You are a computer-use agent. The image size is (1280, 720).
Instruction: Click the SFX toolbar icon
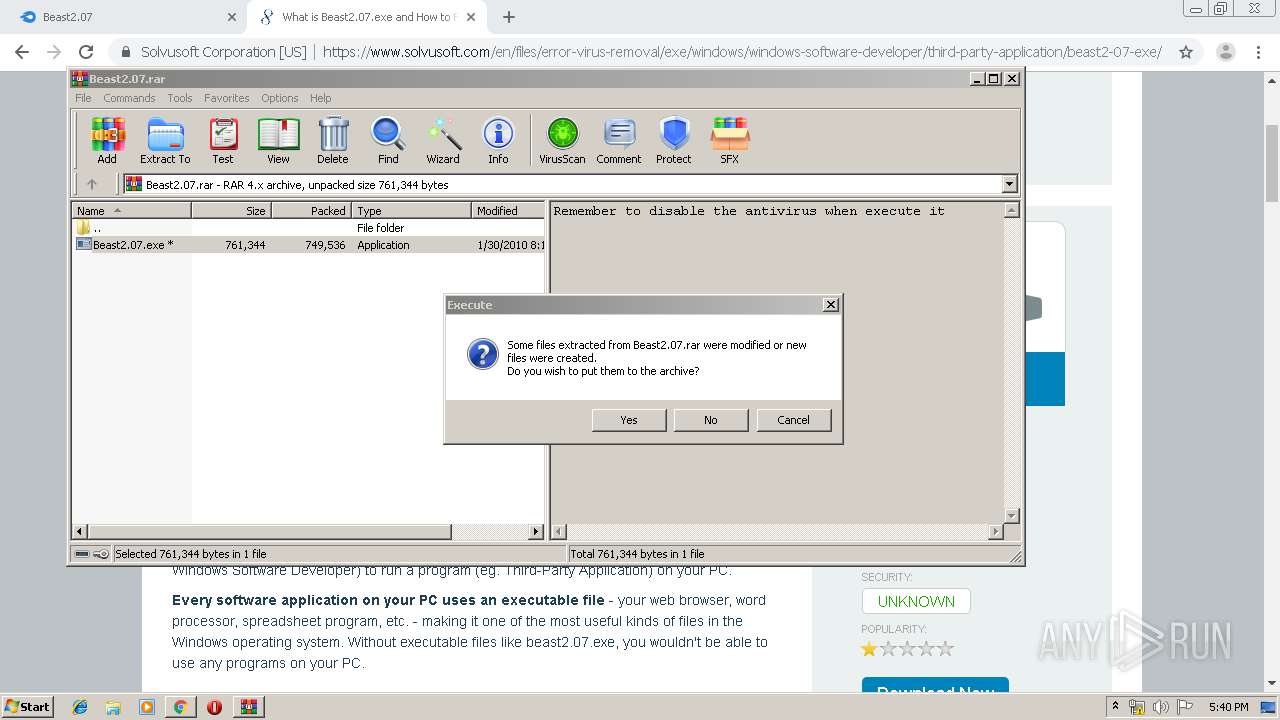[730, 140]
